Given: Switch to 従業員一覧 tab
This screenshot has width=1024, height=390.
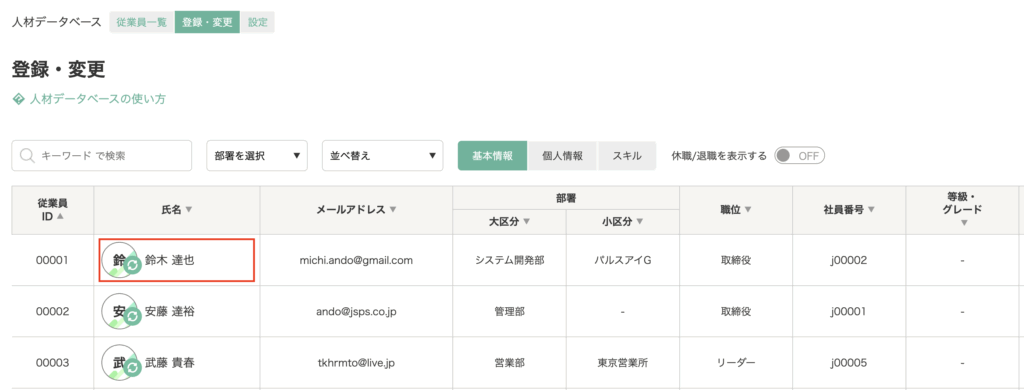Looking at the screenshot, I should pyautogui.click(x=142, y=22).
